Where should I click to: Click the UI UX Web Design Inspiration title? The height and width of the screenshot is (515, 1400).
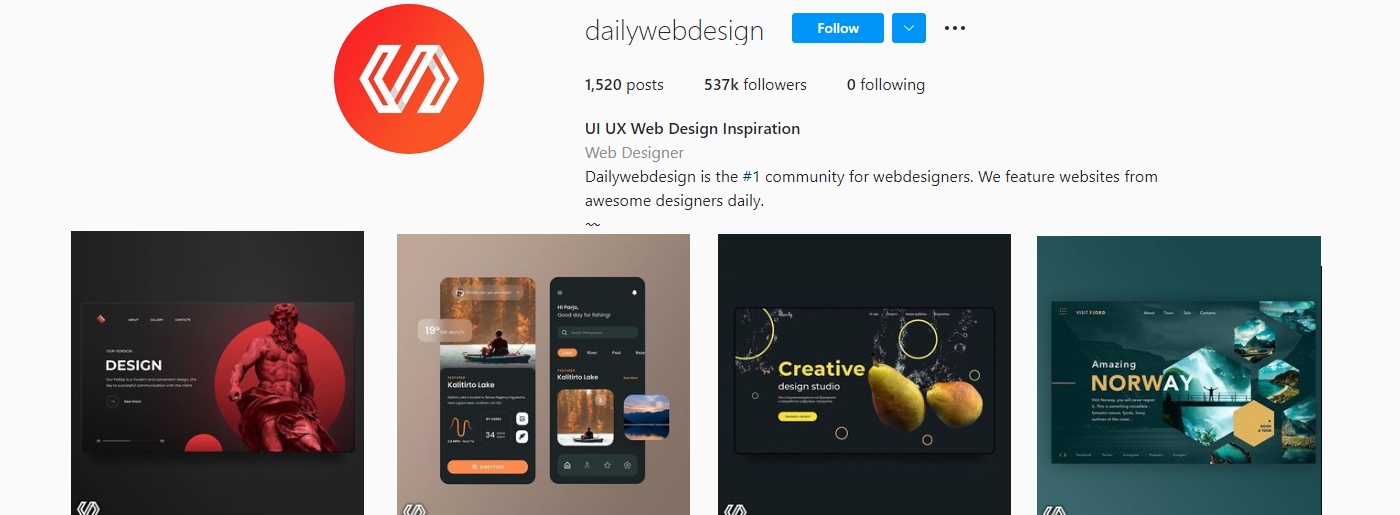(x=692, y=129)
